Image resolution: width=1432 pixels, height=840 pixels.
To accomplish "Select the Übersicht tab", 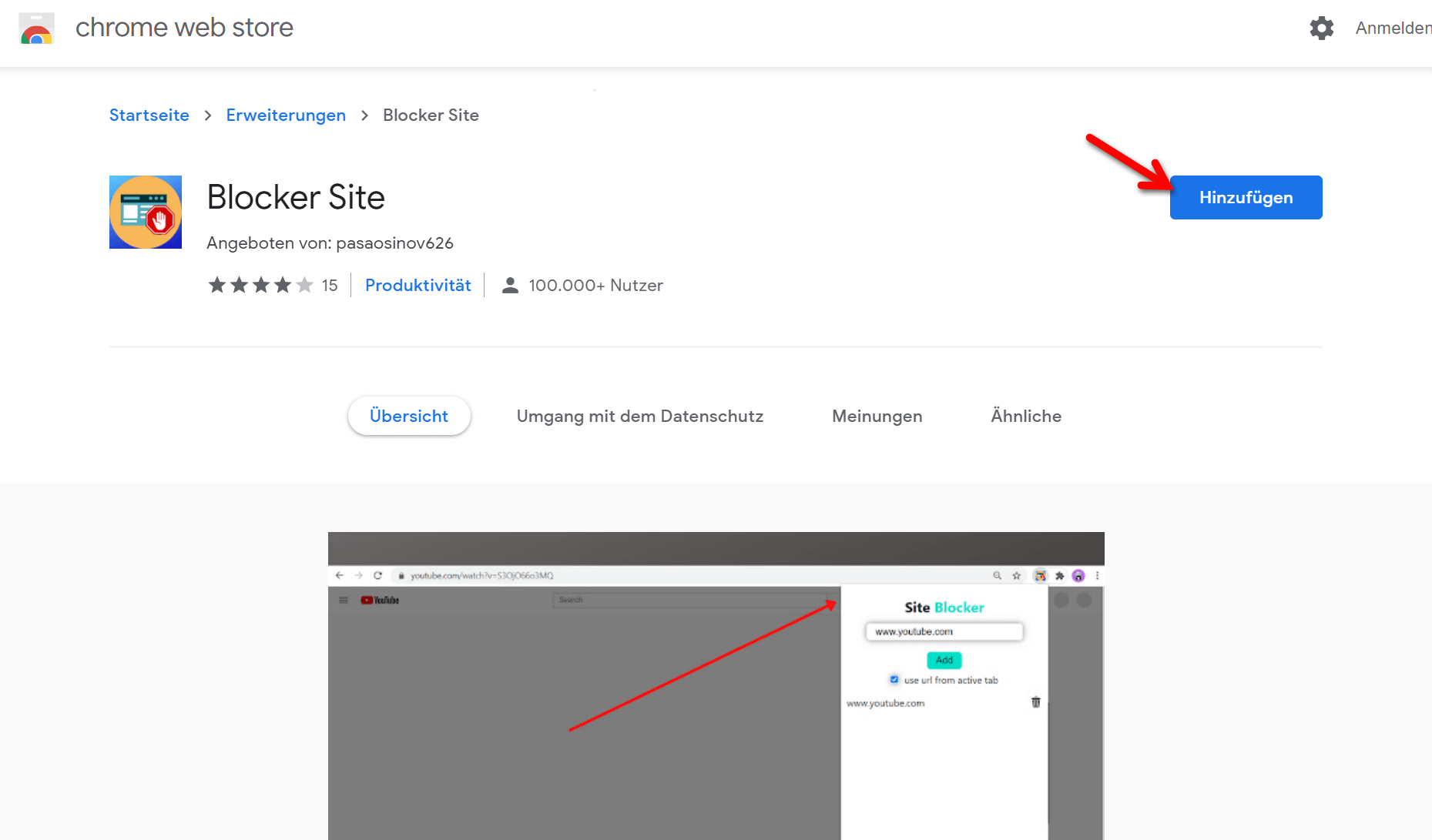I will pos(409,417).
